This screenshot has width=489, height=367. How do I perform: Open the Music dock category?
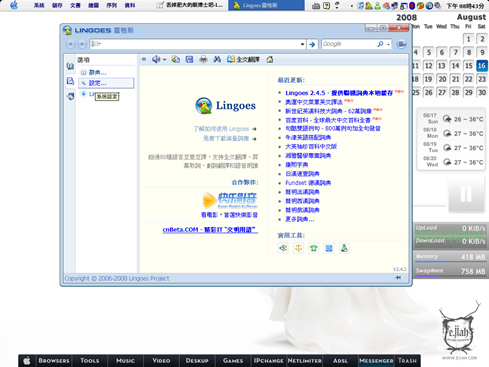point(125,361)
